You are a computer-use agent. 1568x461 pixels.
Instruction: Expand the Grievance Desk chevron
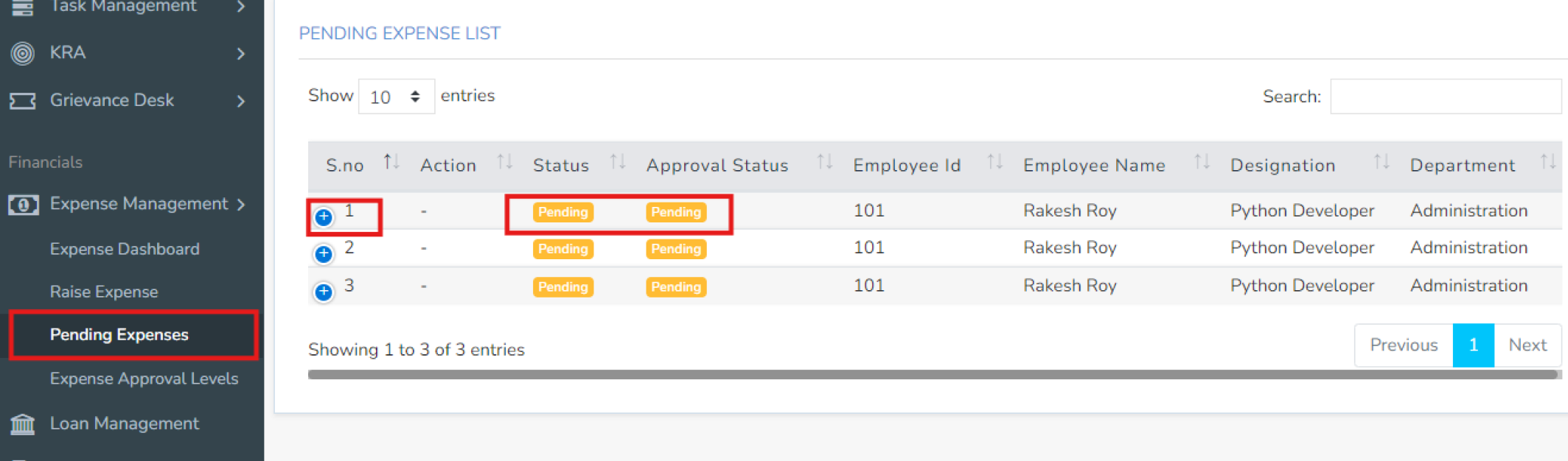click(x=241, y=101)
